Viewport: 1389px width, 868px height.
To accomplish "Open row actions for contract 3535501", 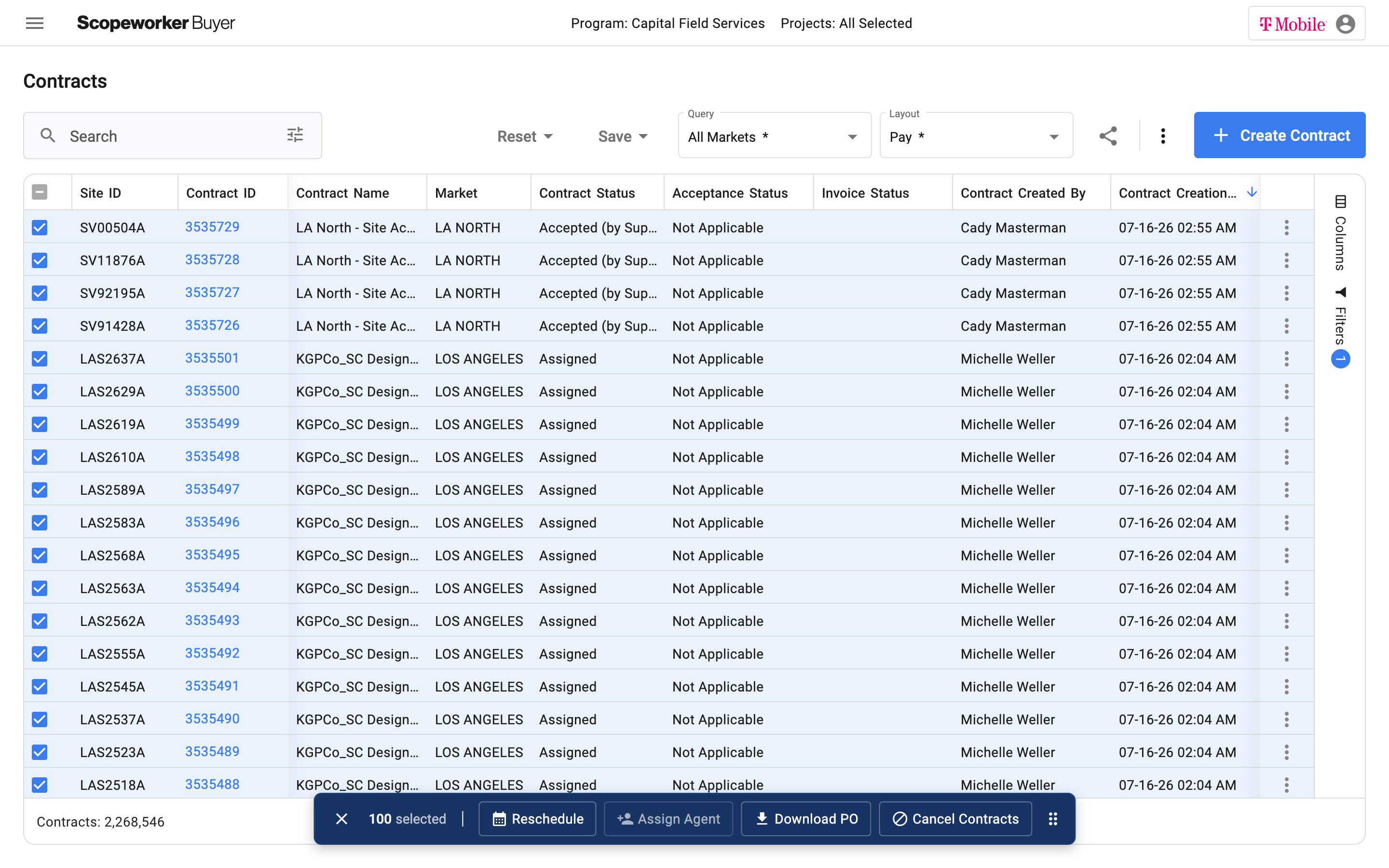I will [x=1286, y=359].
